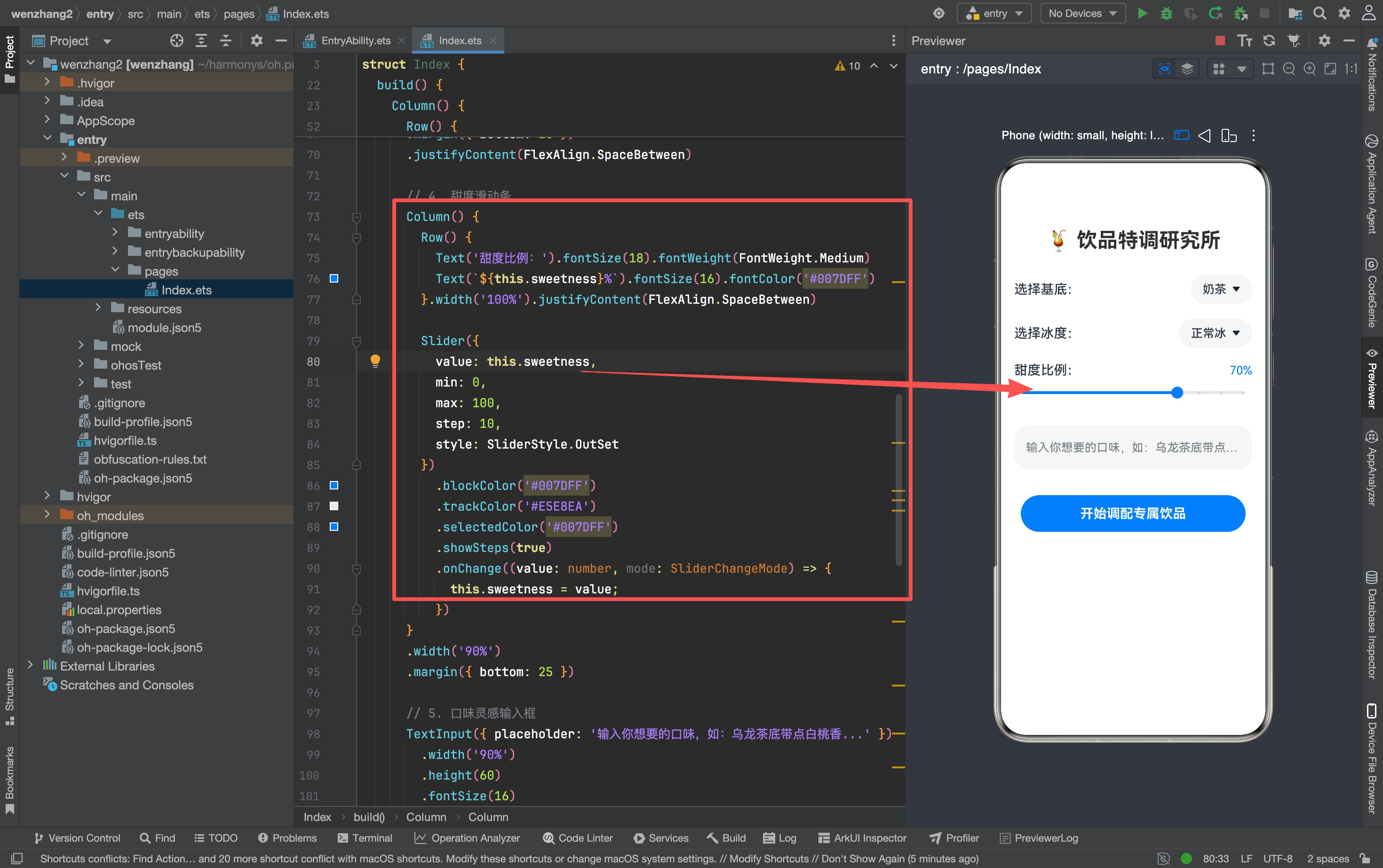Click blue color swatch on line 76

point(334,278)
